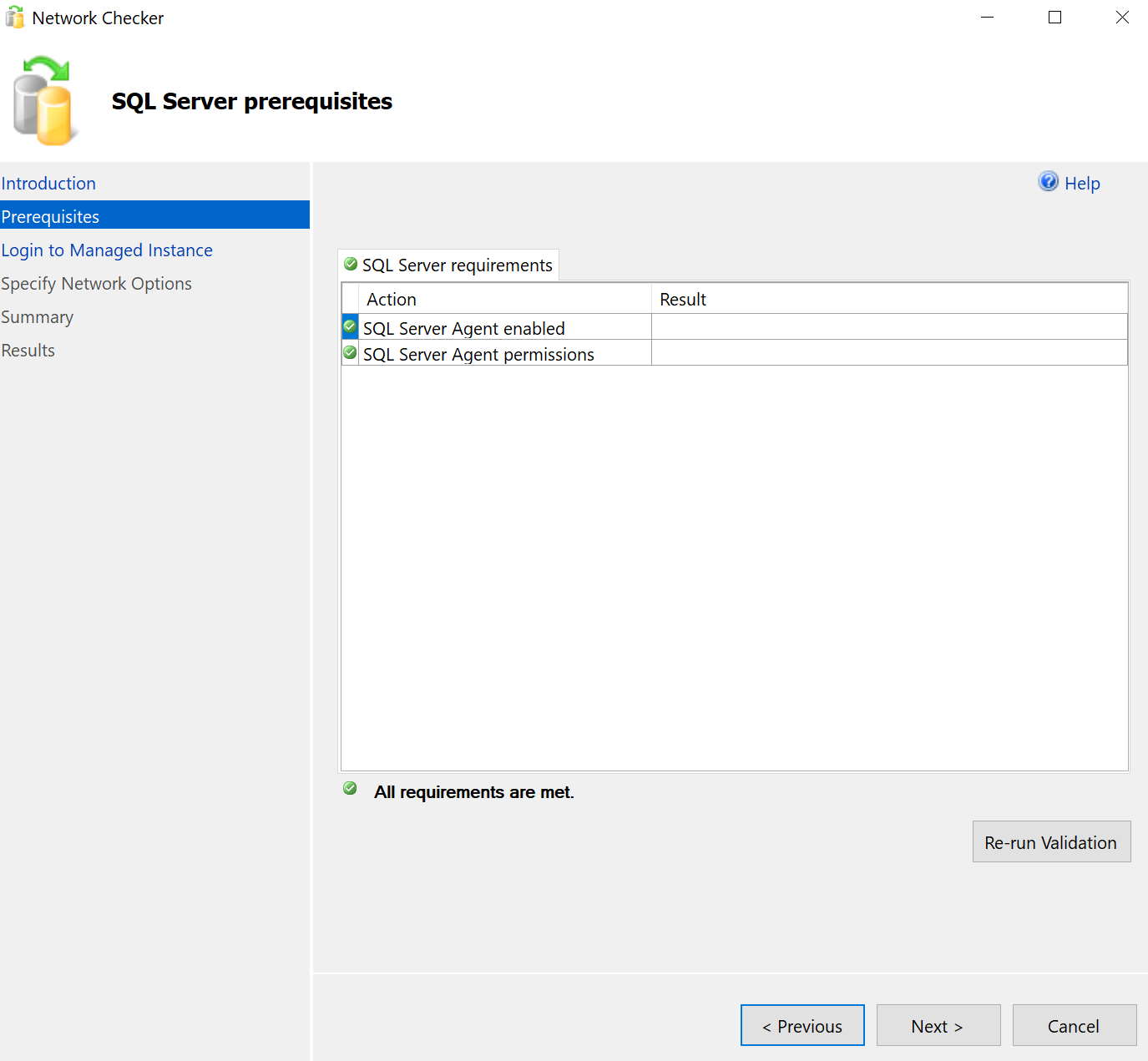The width and height of the screenshot is (1148, 1061).
Task: Select Specify Network Options in sidebar
Action: (x=96, y=284)
